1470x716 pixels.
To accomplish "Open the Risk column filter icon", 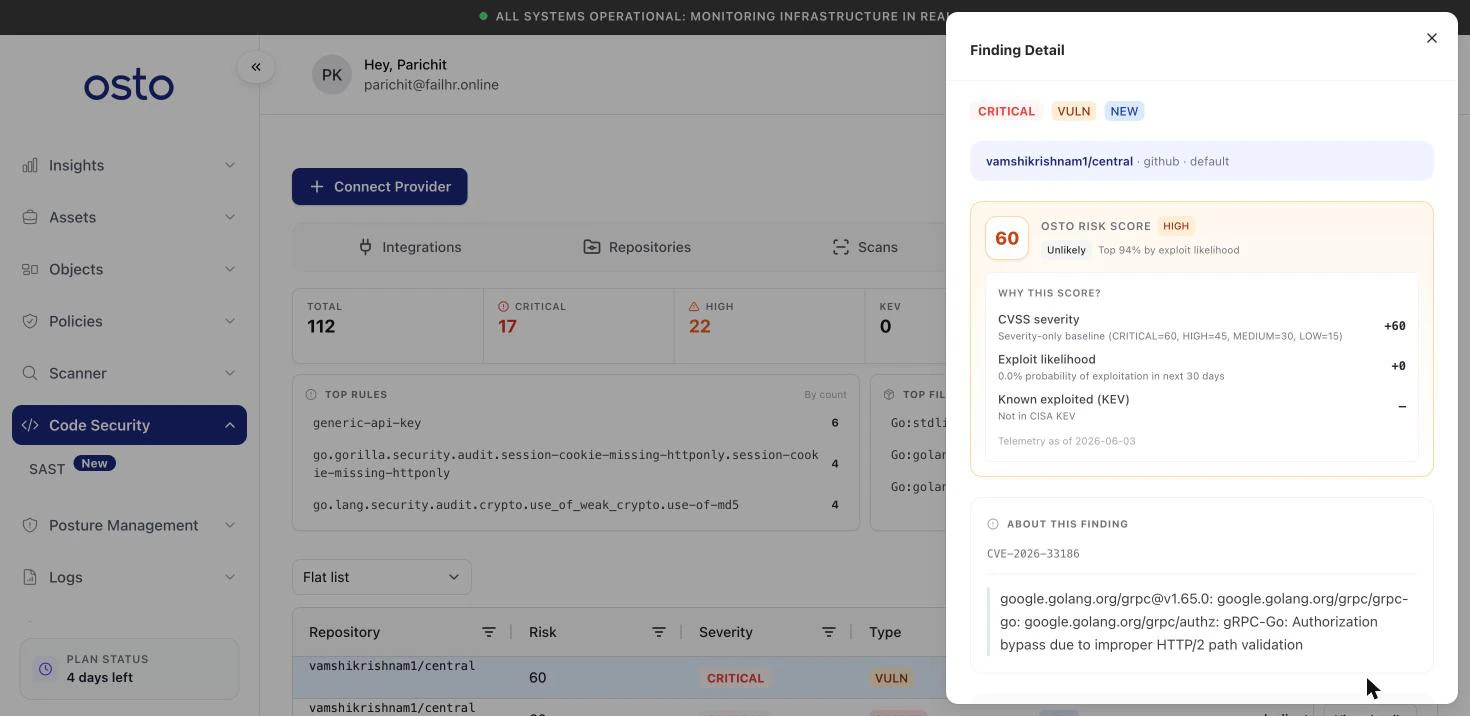I will click(x=659, y=632).
